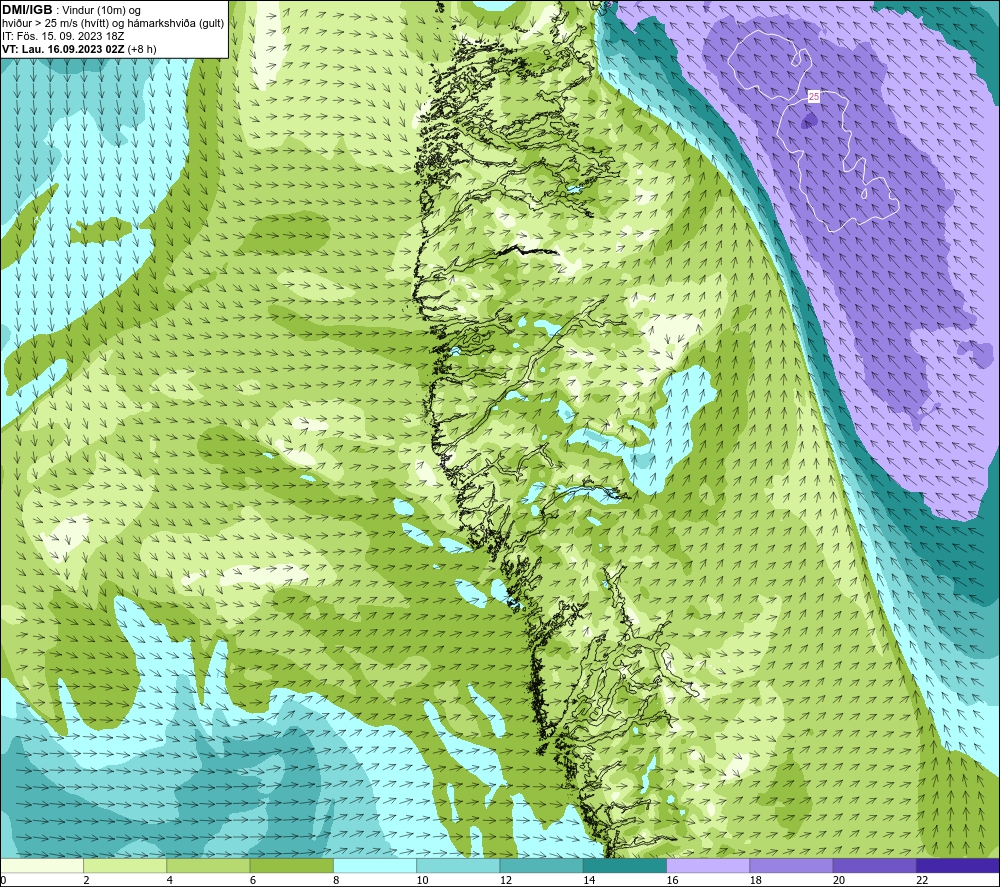
Task: Click the 10–12 m/s cyan legend swatch
Action: [458, 865]
